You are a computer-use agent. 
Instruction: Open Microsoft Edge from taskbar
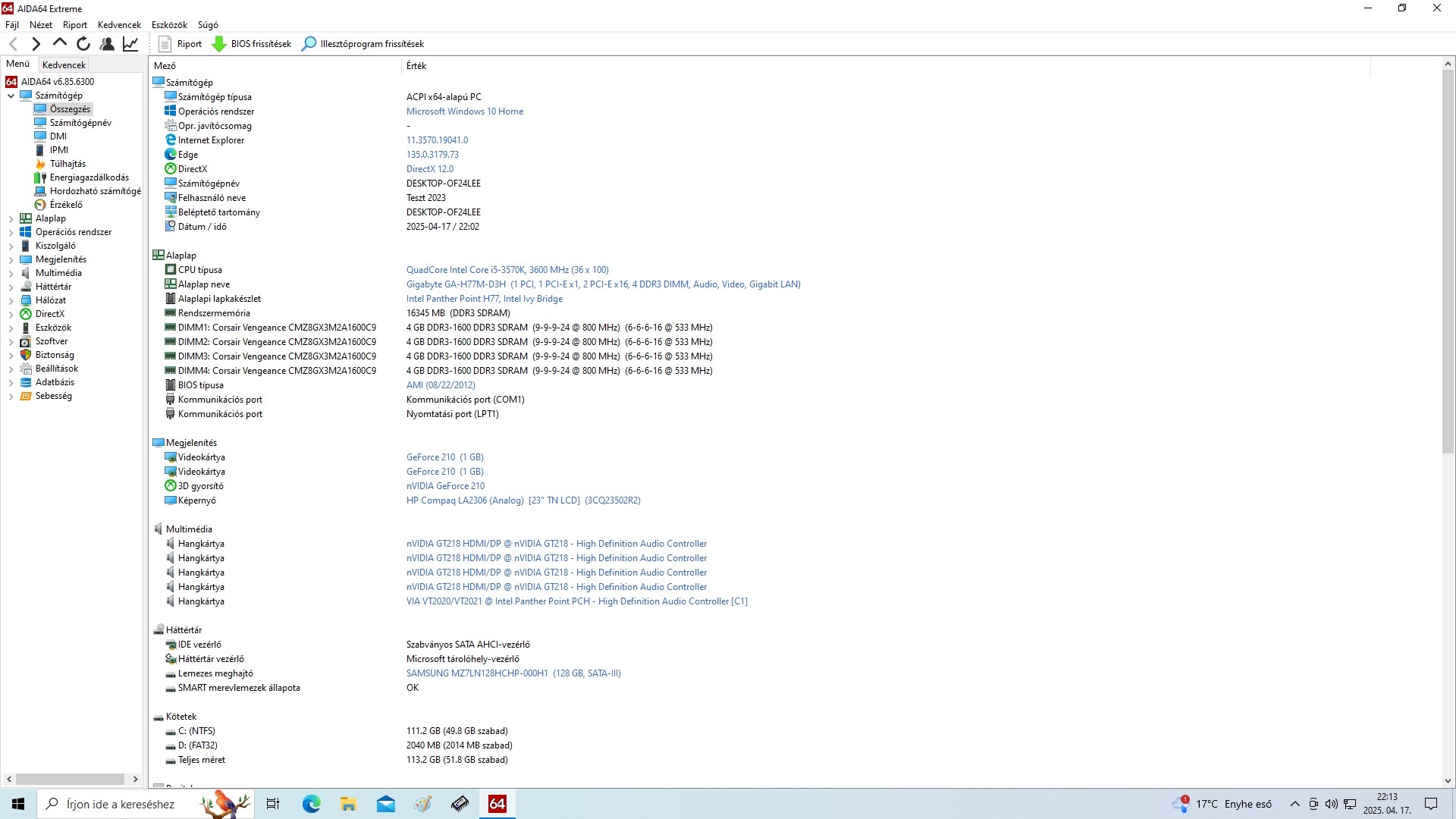(x=311, y=804)
